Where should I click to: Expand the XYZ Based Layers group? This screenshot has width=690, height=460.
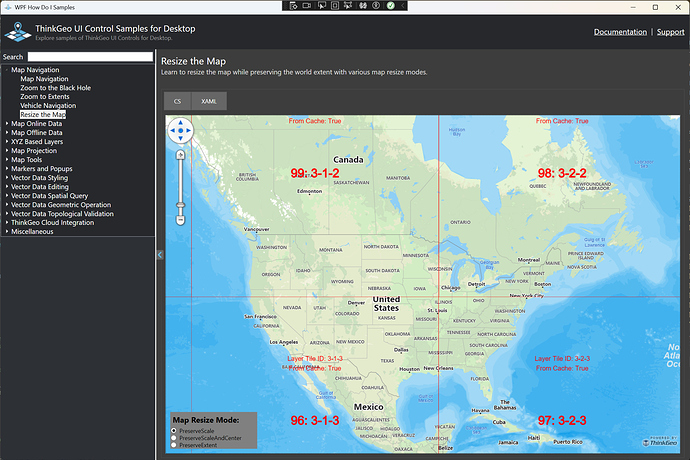point(7,142)
